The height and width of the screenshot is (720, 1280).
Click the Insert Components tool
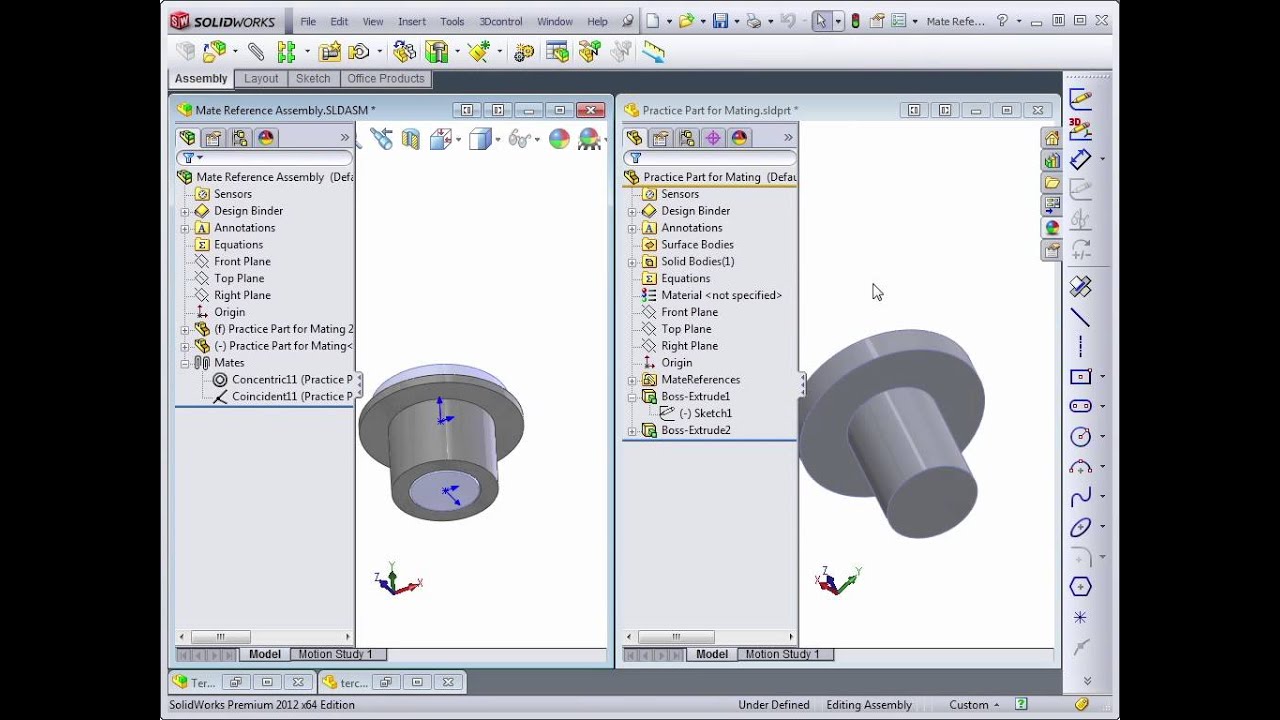pyautogui.click(x=215, y=52)
